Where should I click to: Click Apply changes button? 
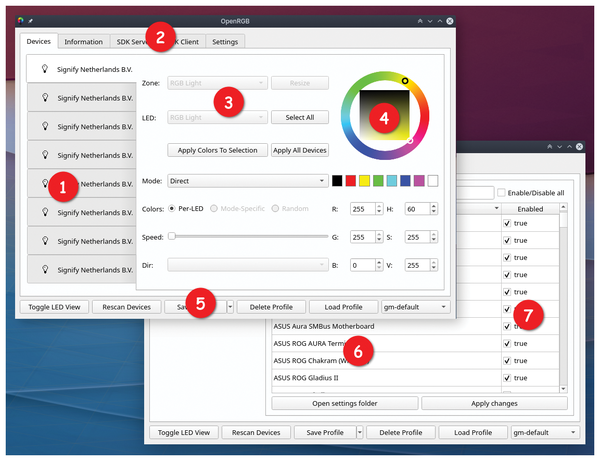tap(494, 403)
